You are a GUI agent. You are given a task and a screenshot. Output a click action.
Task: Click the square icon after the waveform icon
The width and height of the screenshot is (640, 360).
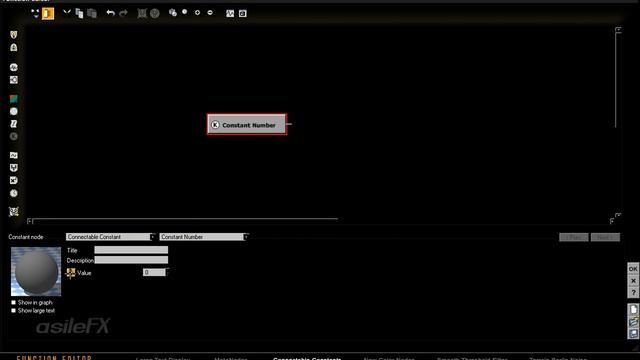pos(242,13)
